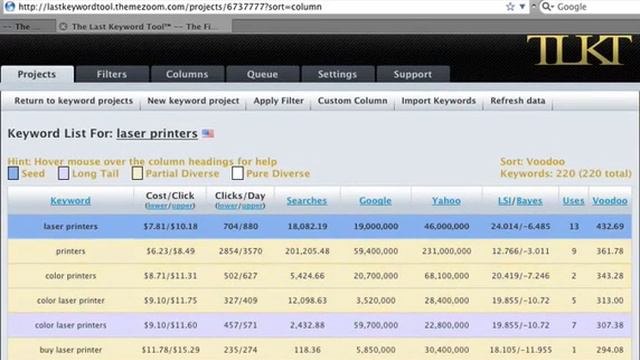Click Apply Filter button

click(278, 101)
